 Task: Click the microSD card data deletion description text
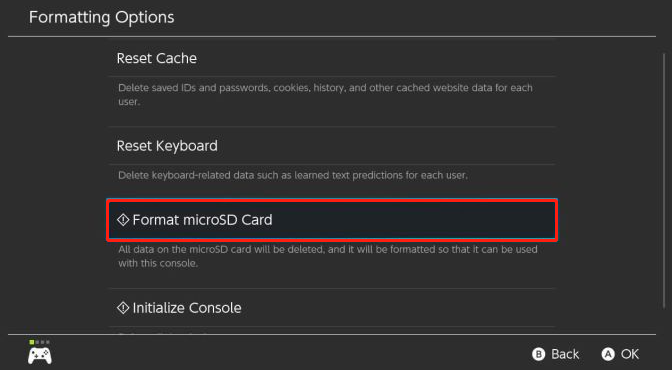coord(328,256)
